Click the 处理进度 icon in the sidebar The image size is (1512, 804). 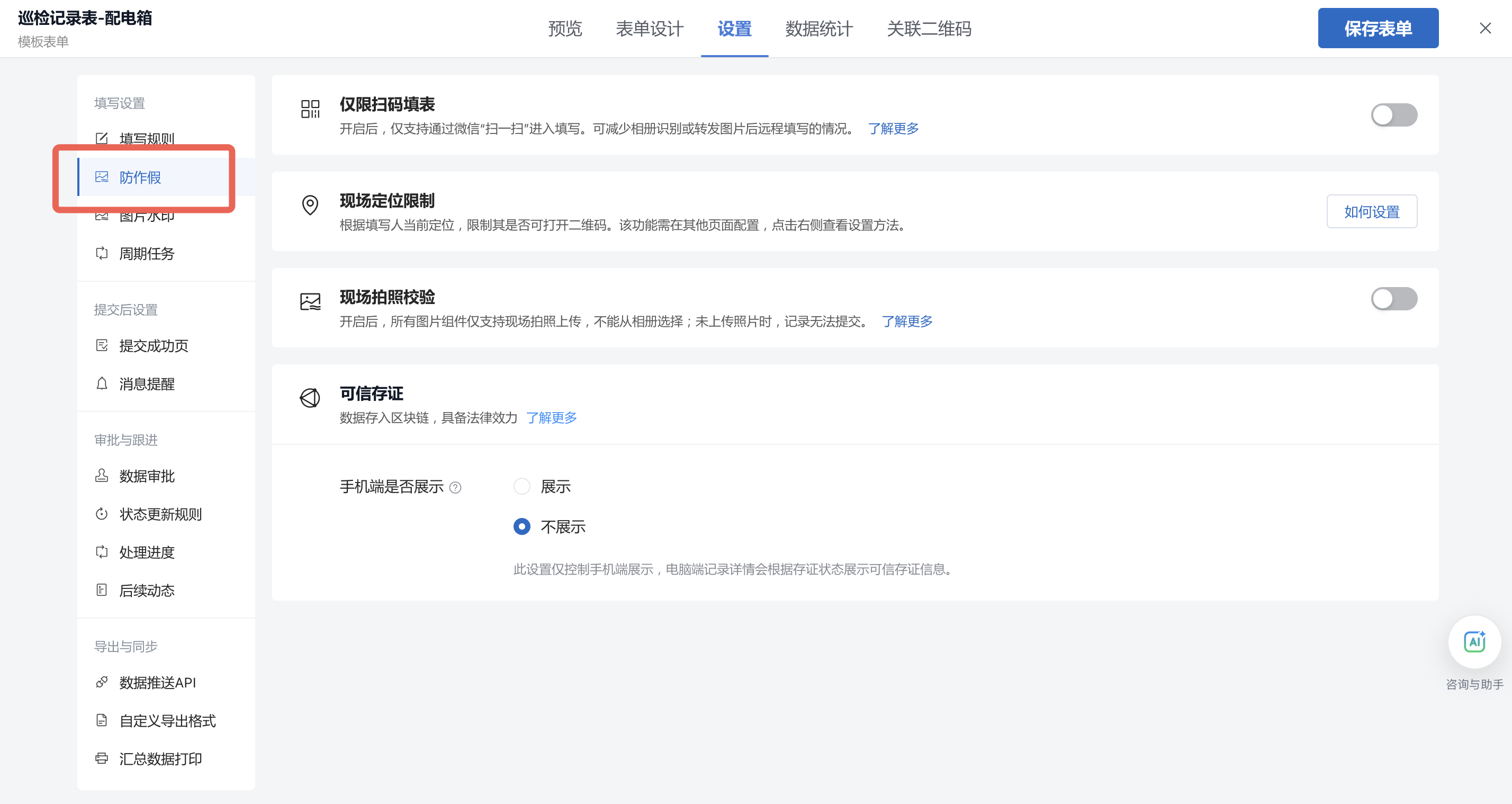pyautogui.click(x=102, y=552)
